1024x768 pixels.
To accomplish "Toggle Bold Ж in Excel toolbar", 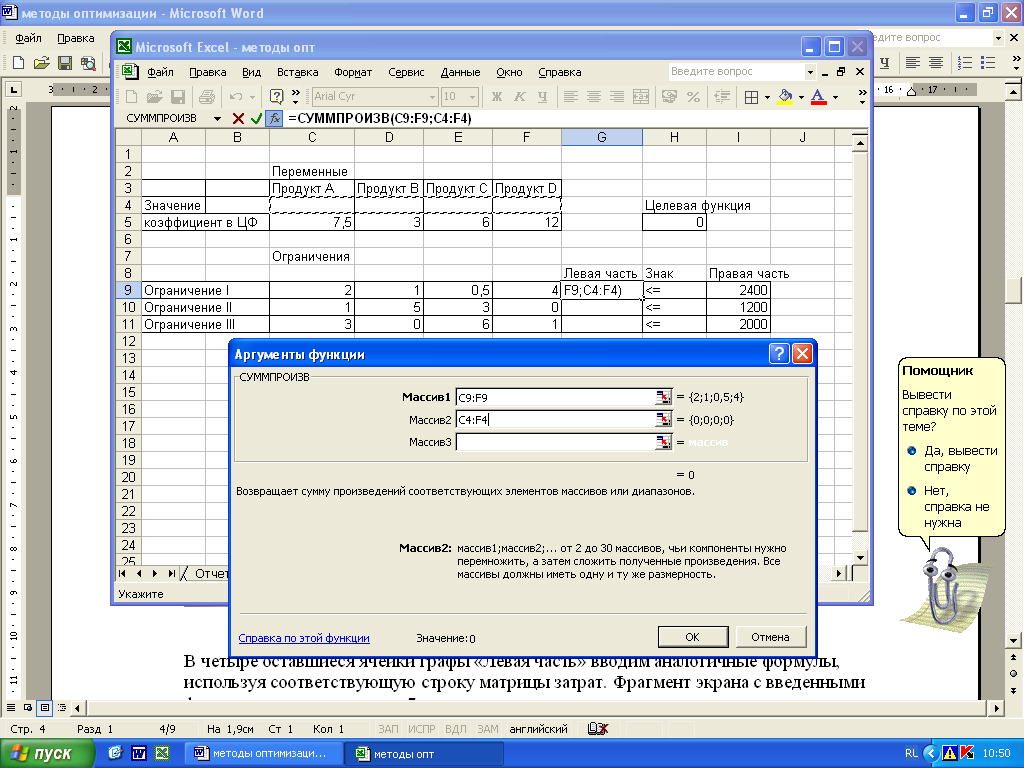I will [496, 97].
